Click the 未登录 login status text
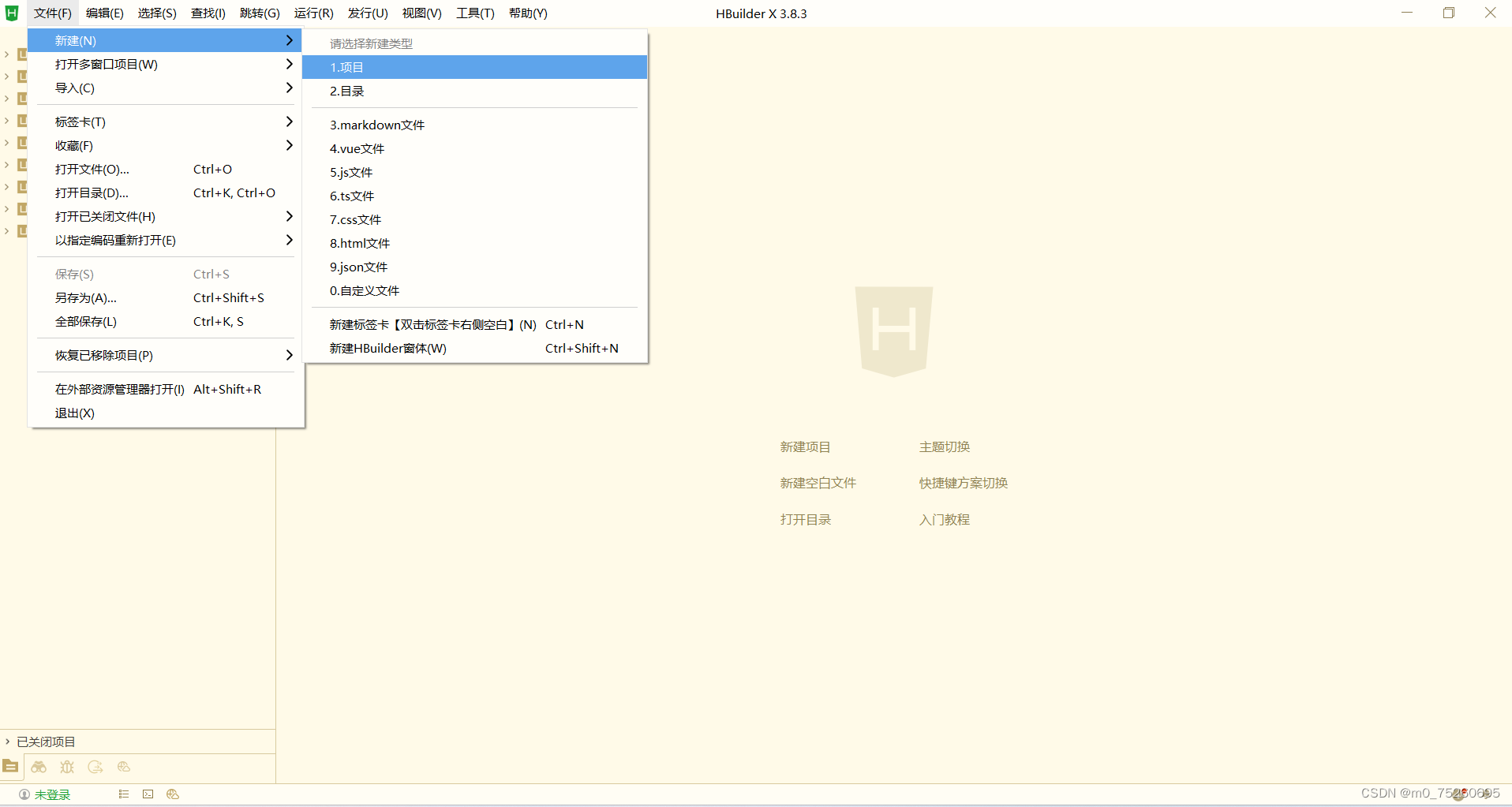This screenshot has height=807, width=1512. (52, 794)
